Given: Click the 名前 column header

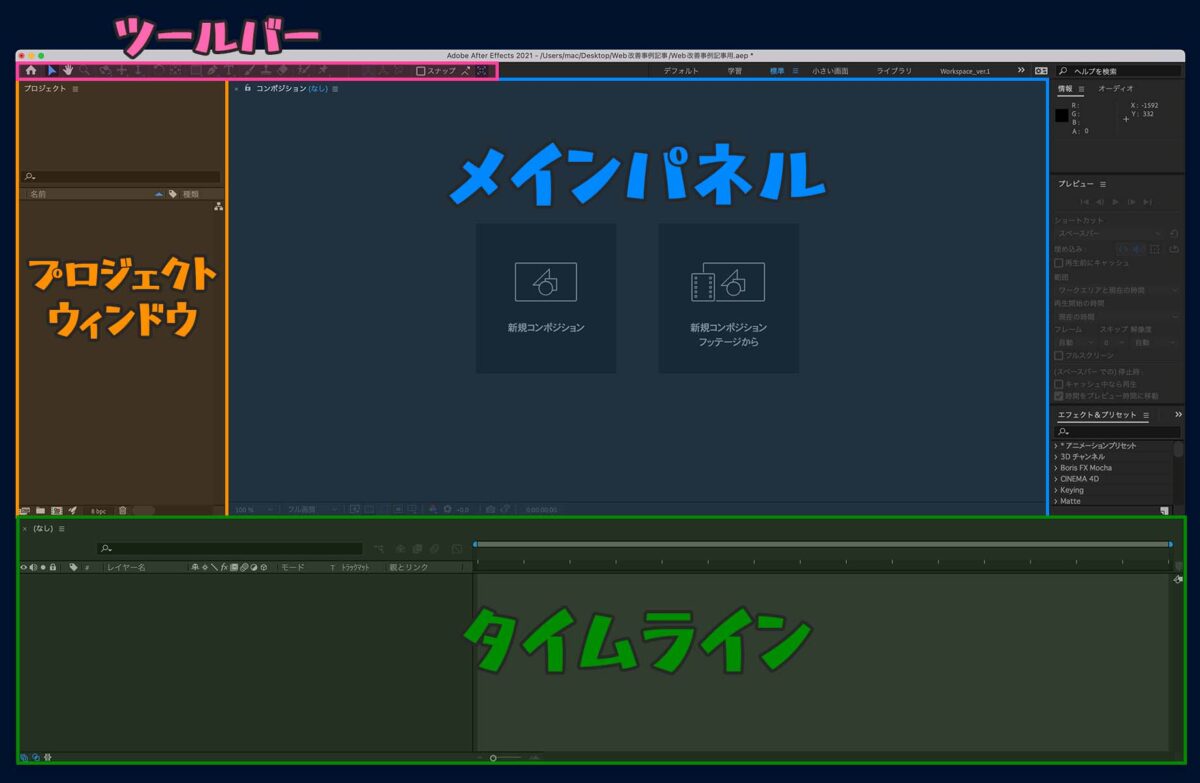Looking at the screenshot, I should click(x=38, y=194).
